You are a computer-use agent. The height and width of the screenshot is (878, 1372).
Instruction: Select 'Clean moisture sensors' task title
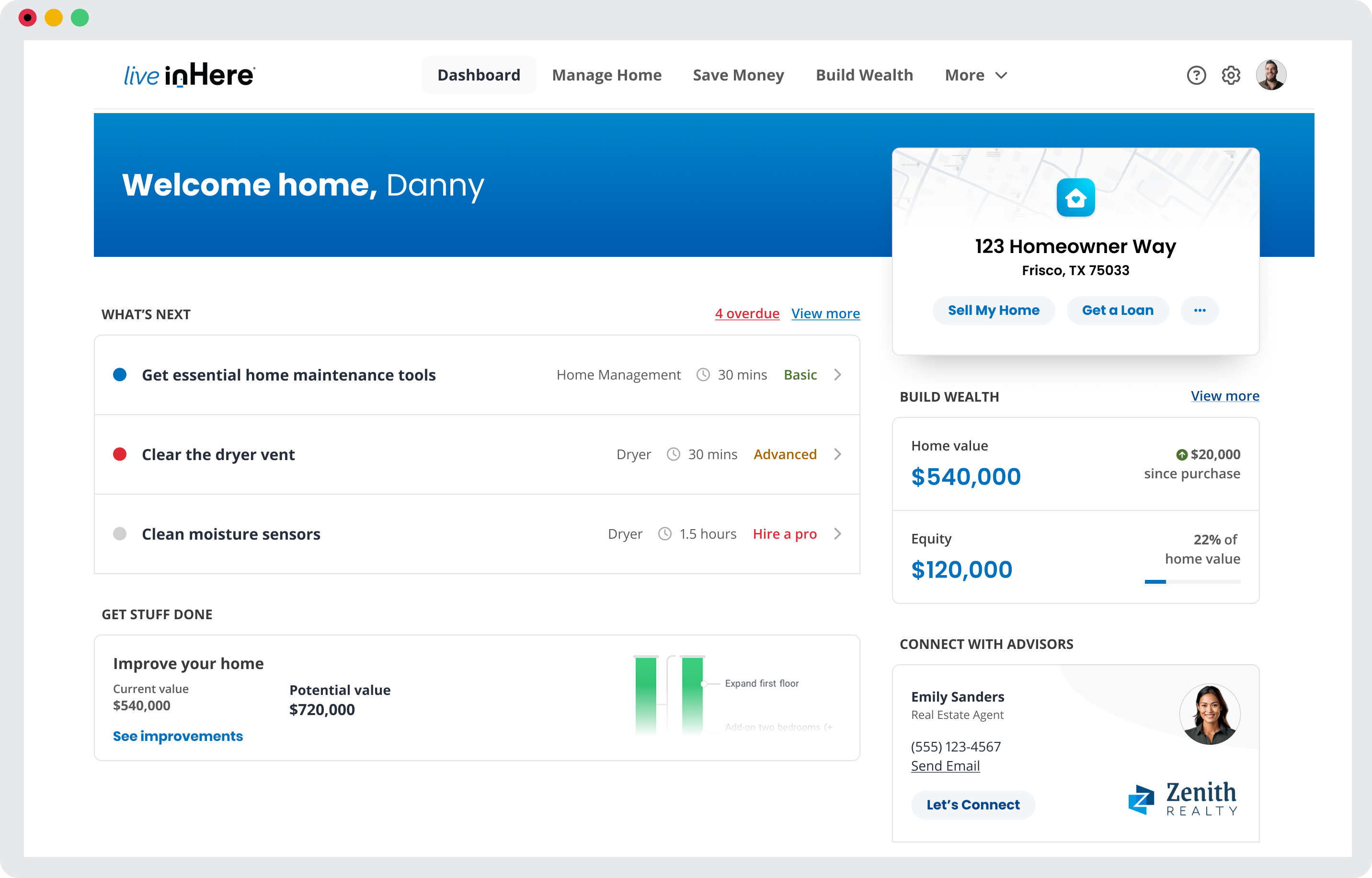point(231,533)
